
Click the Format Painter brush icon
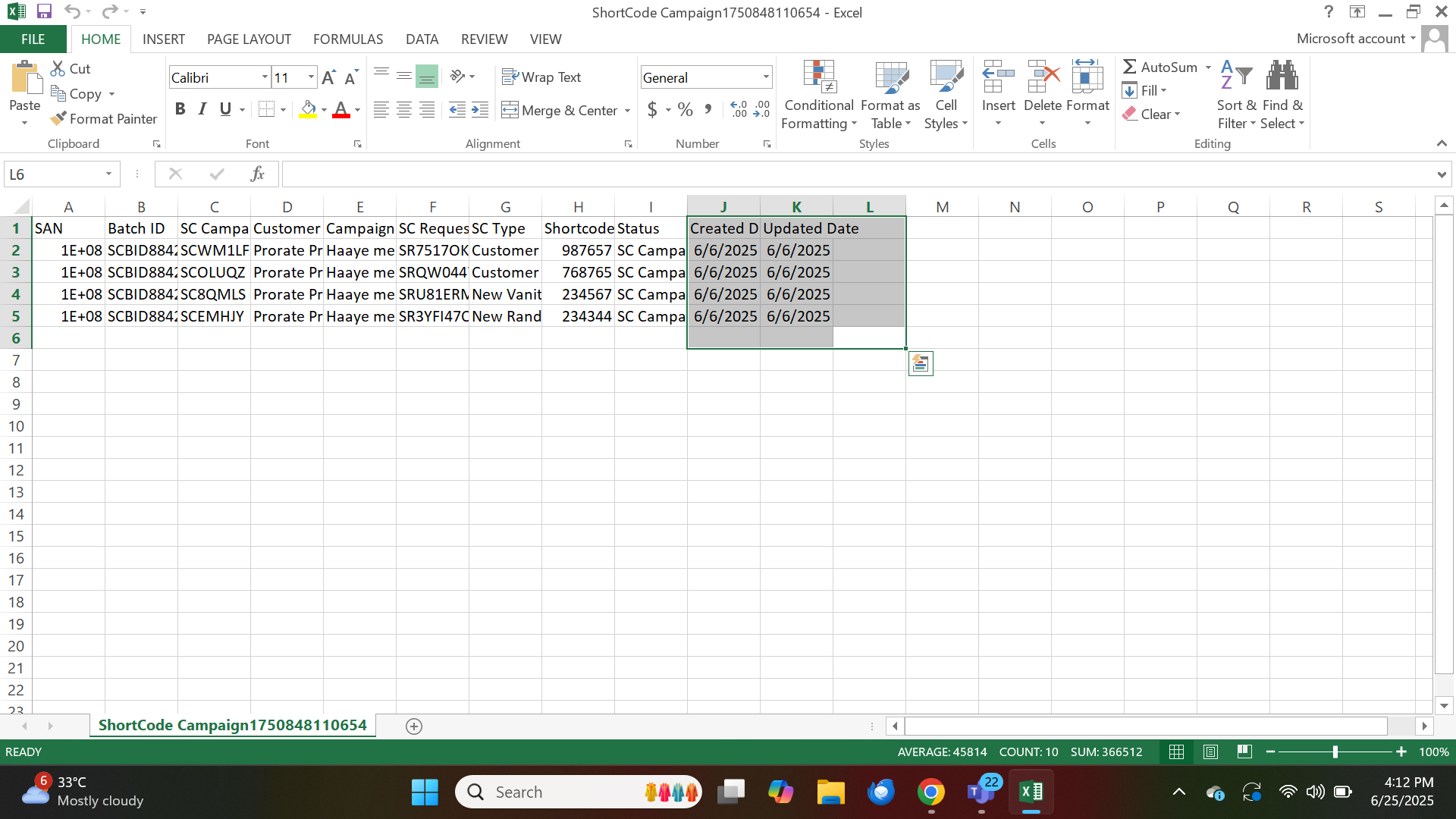58,119
